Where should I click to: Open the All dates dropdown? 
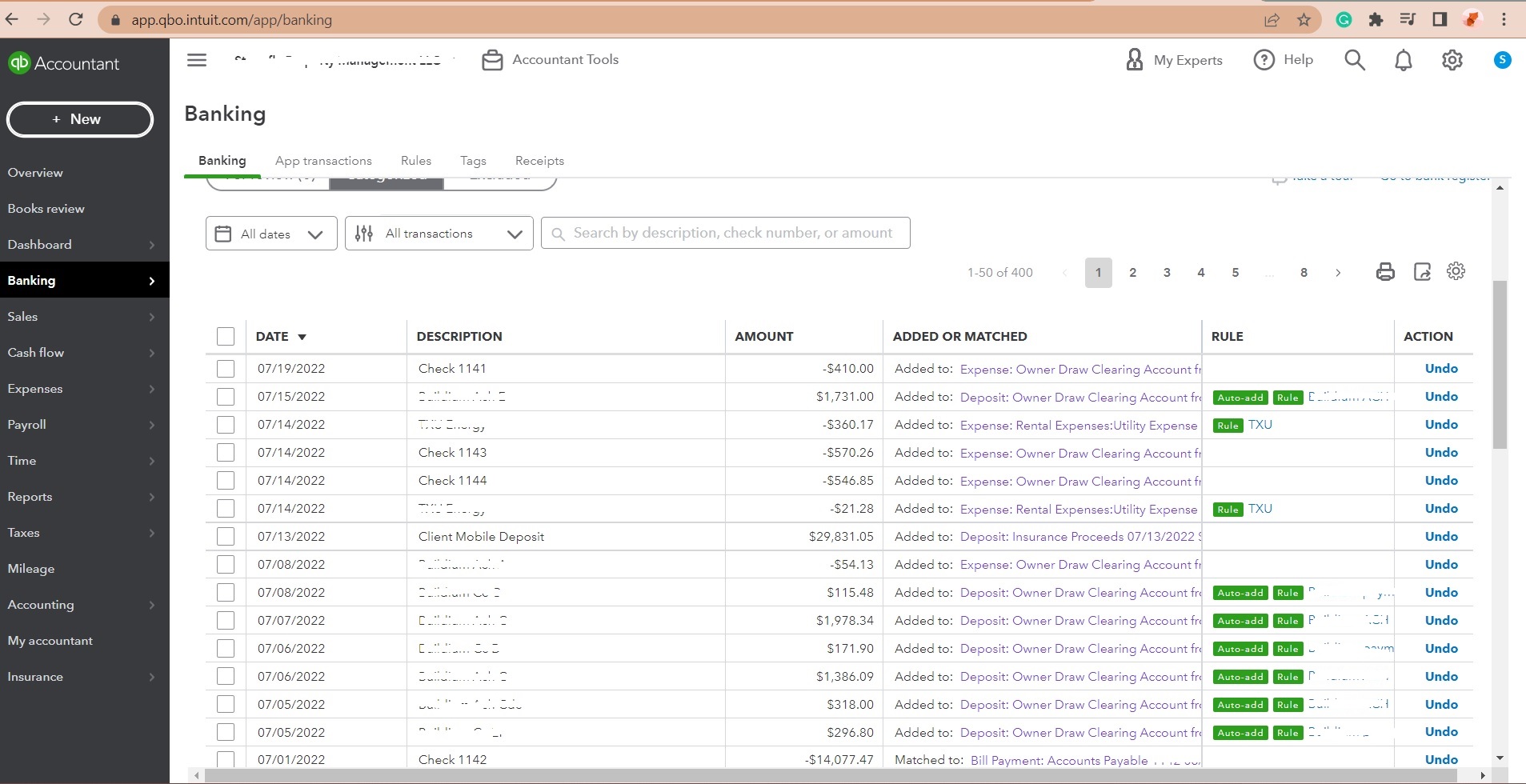coord(271,234)
